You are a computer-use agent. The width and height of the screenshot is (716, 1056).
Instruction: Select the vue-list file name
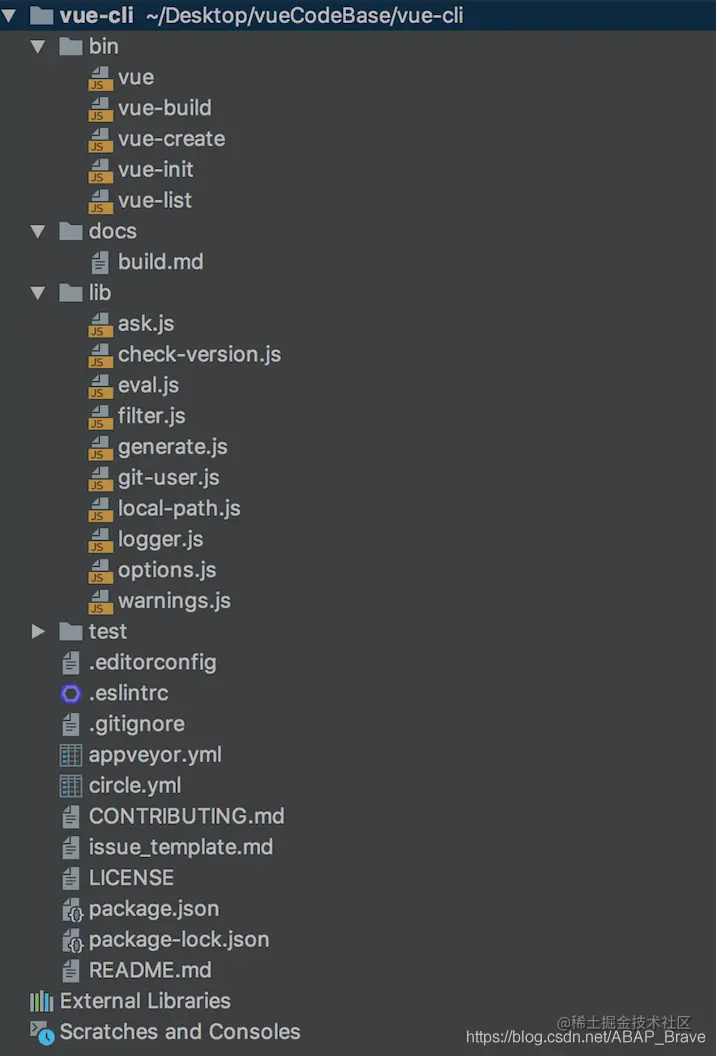[x=155, y=200]
